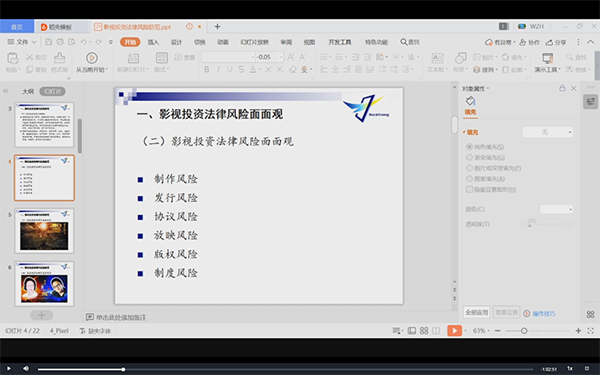The image size is (600, 375).
Task: Add new slide with plus button below thumbnails
Action: click(x=42, y=315)
